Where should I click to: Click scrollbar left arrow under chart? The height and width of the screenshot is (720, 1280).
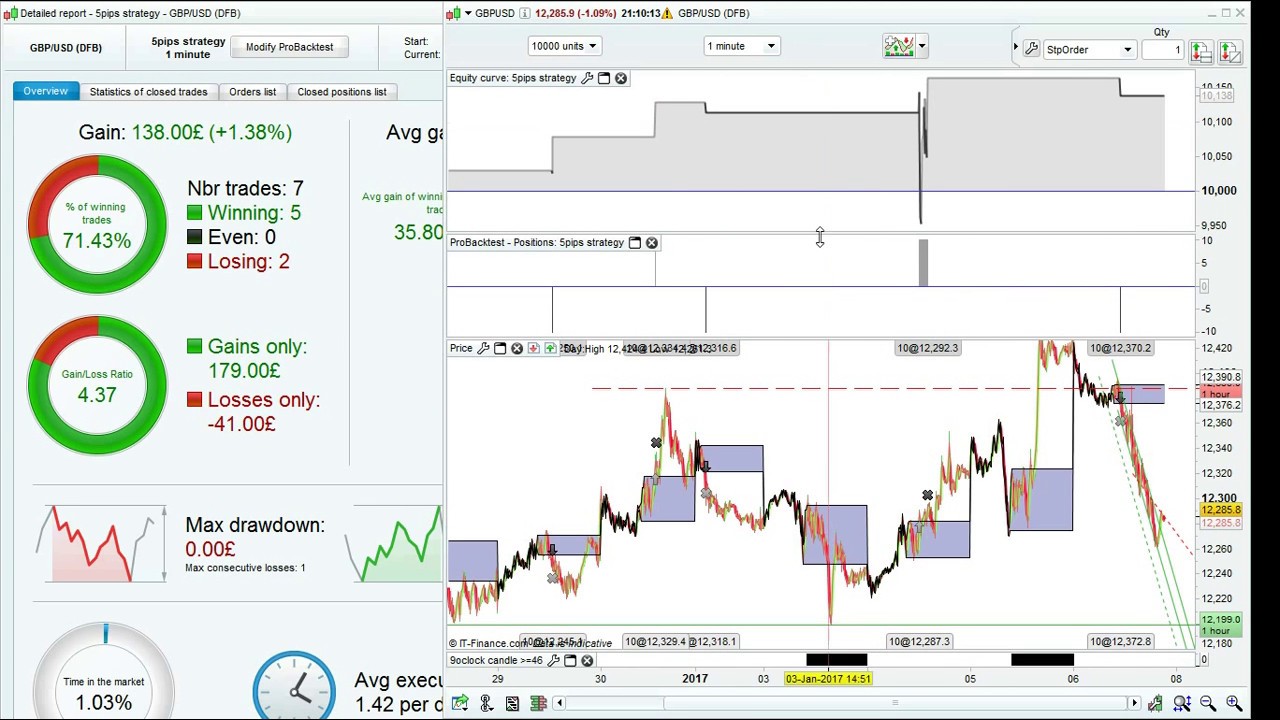point(559,704)
